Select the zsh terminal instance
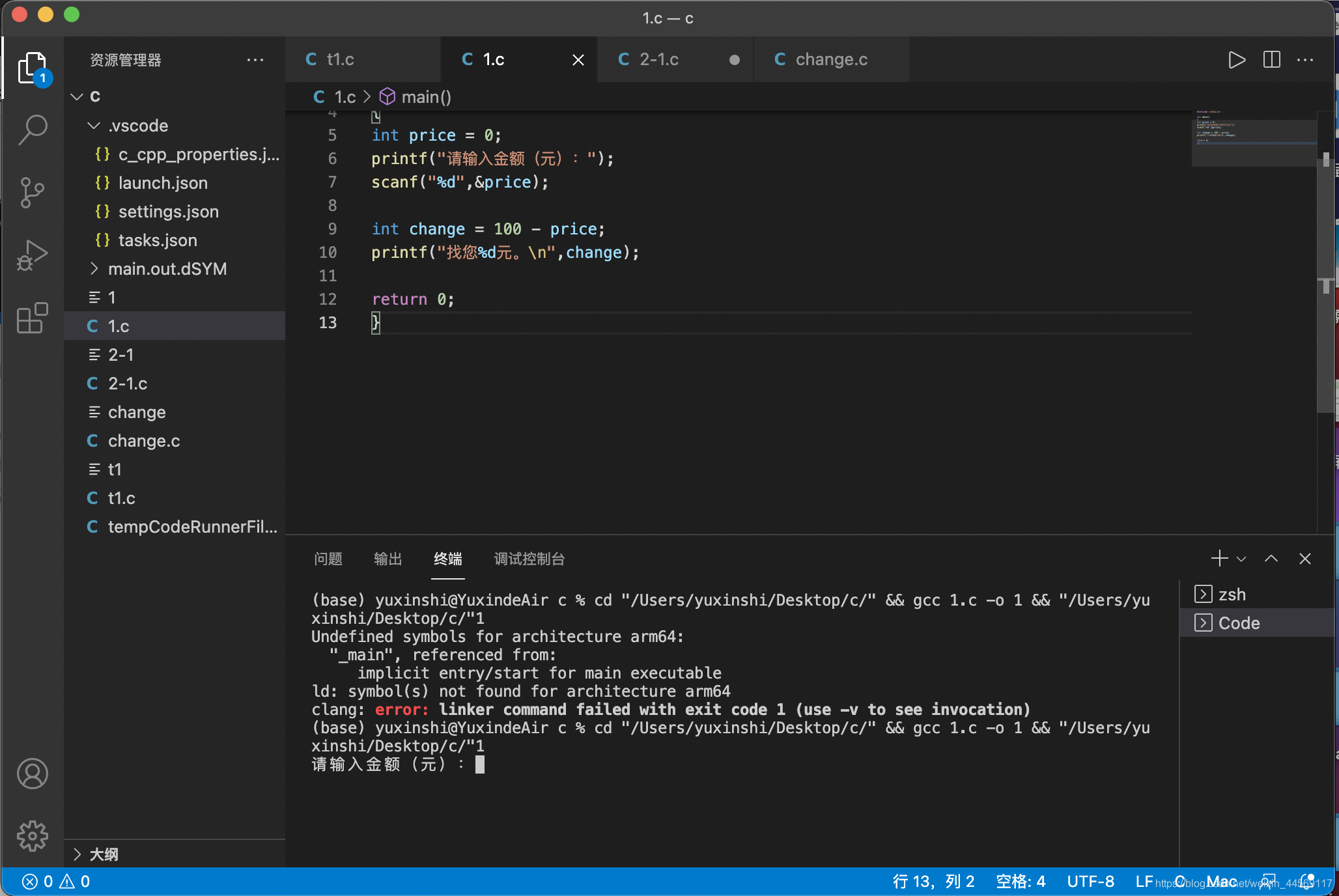This screenshot has width=1339, height=896. tap(1257, 594)
